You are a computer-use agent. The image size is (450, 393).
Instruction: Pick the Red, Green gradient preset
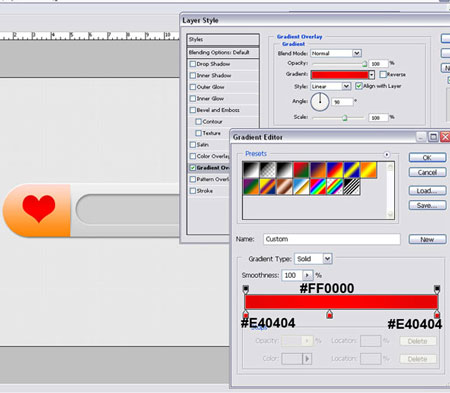click(x=301, y=170)
